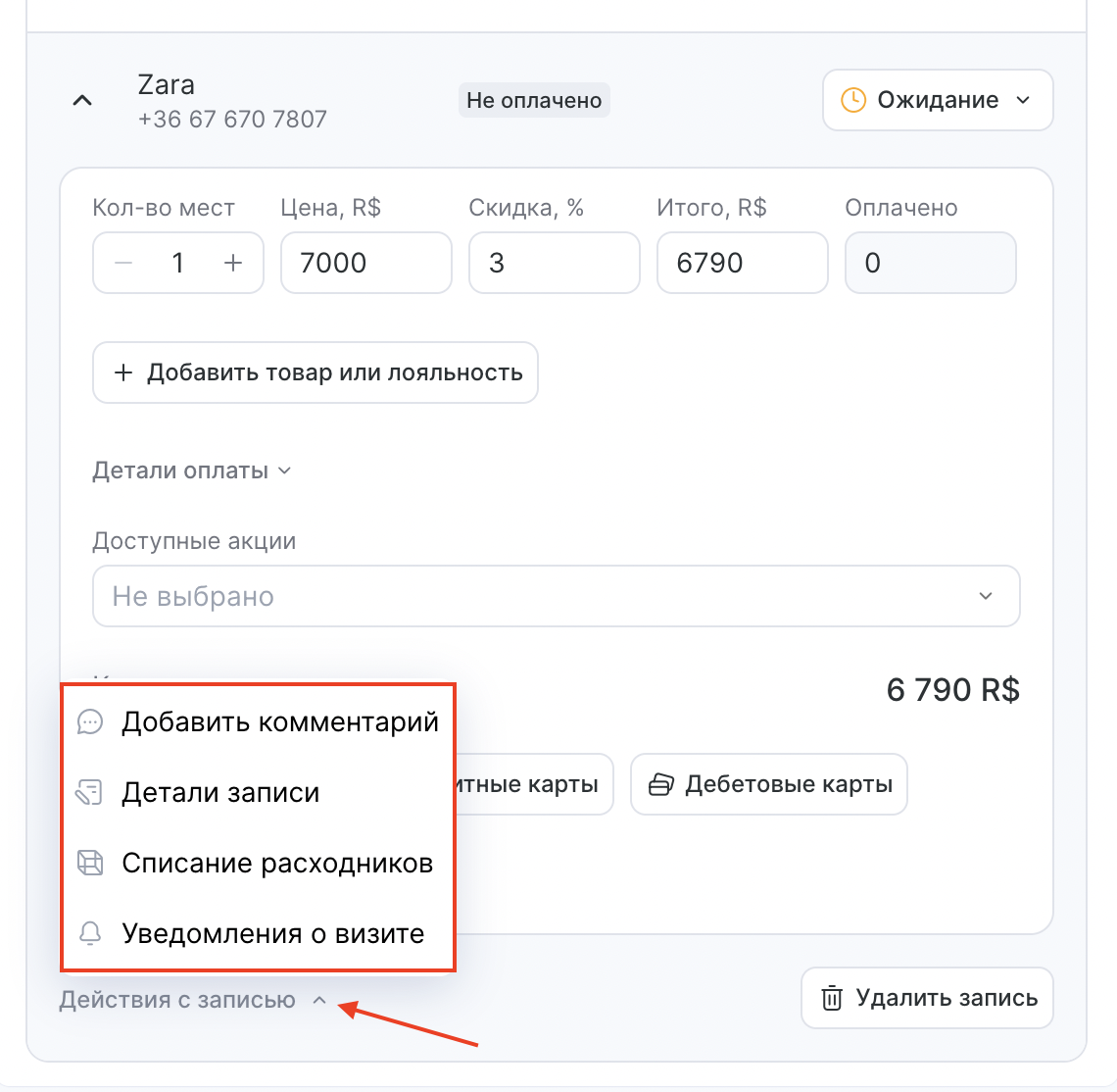Viewport: 1117px width, 1092px height.
Task: Open the Доступные акции dropdown
Action: pos(556,596)
